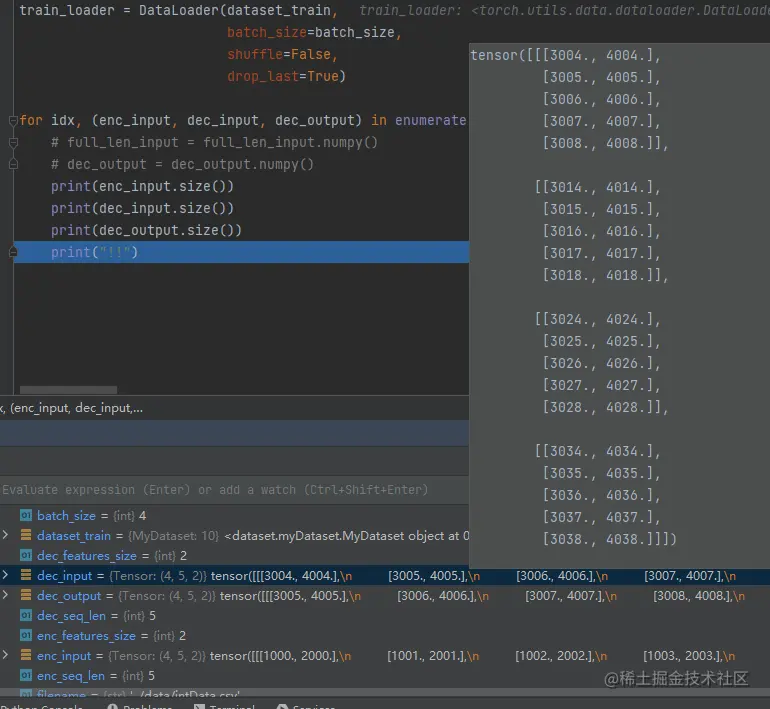Click the int icon beside dec_seq_len
The image size is (770, 709).
pos(26,615)
